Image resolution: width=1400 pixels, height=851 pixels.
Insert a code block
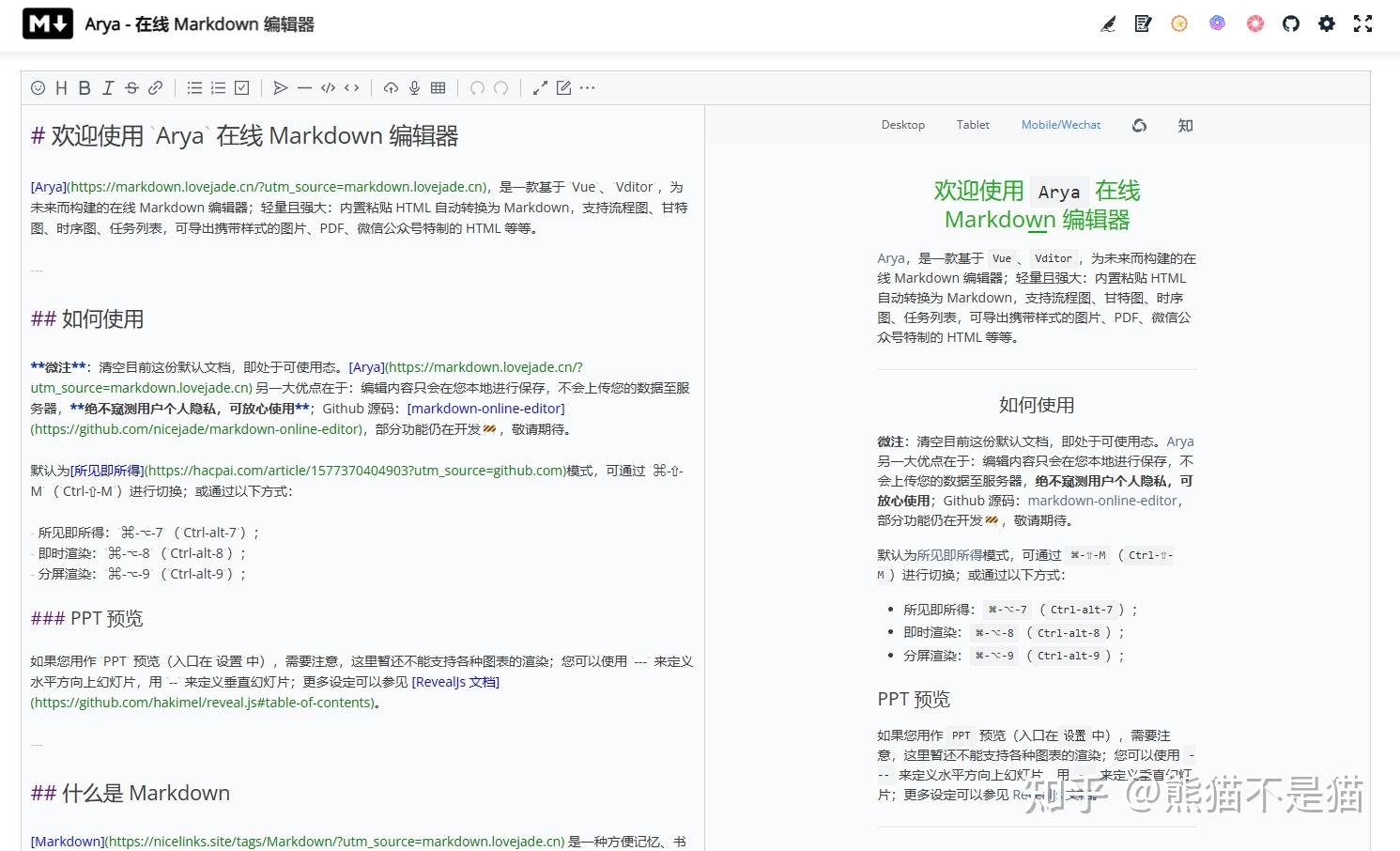tap(328, 87)
